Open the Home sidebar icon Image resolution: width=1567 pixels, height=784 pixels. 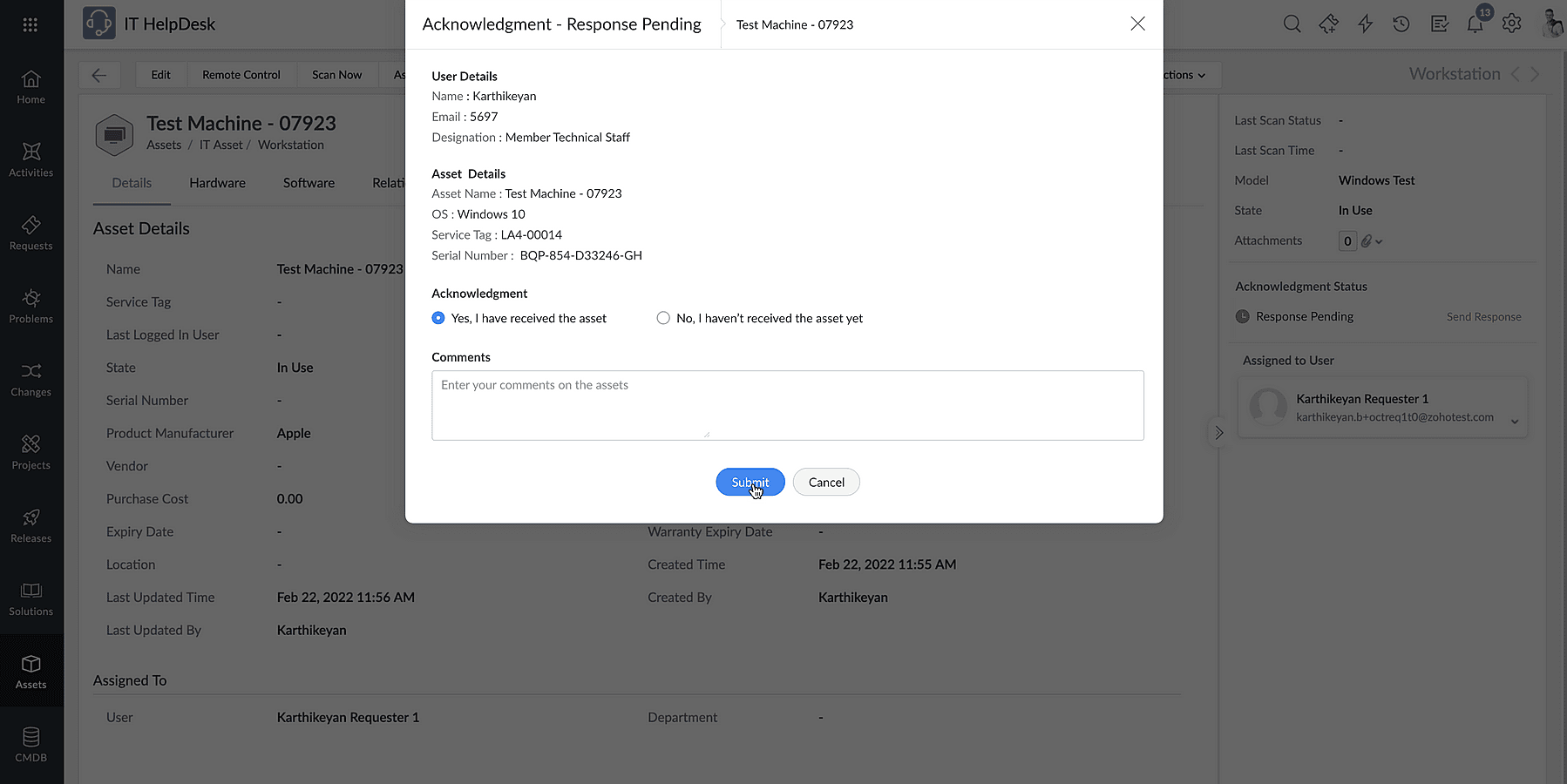[x=31, y=86]
